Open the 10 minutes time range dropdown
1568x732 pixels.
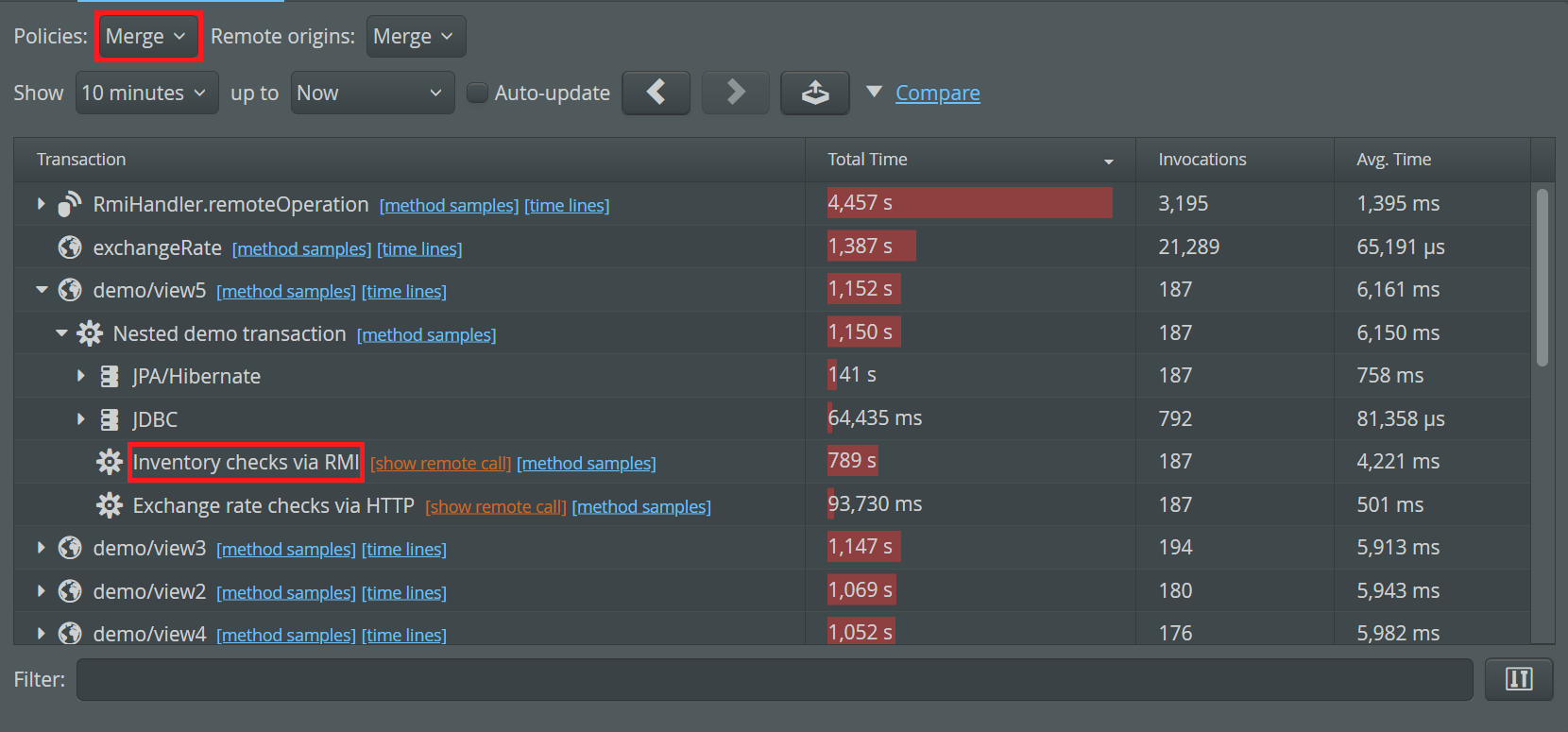[x=146, y=93]
